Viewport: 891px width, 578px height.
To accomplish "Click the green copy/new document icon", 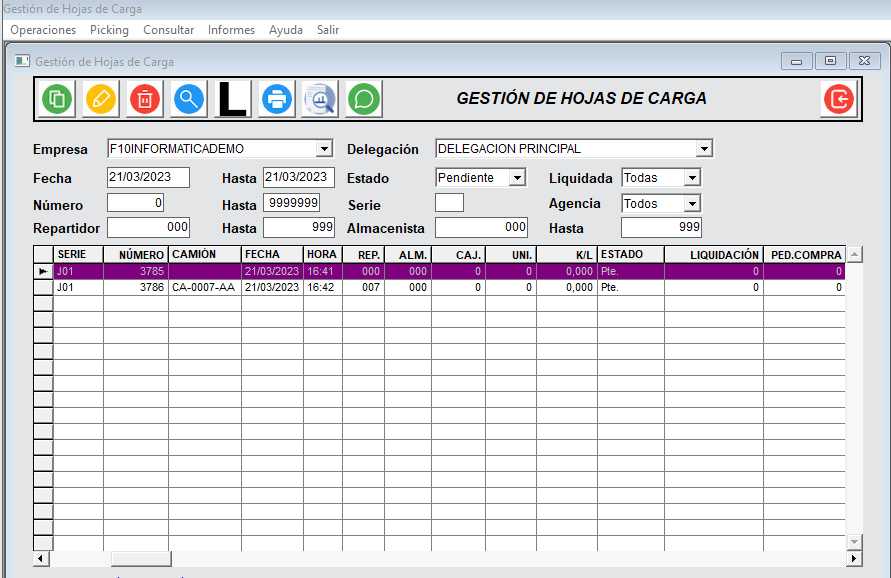I will pyautogui.click(x=57, y=99).
